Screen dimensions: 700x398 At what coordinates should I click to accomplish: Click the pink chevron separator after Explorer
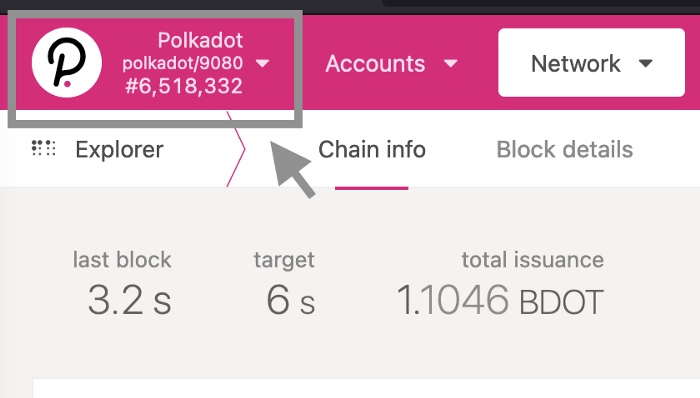(x=236, y=149)
